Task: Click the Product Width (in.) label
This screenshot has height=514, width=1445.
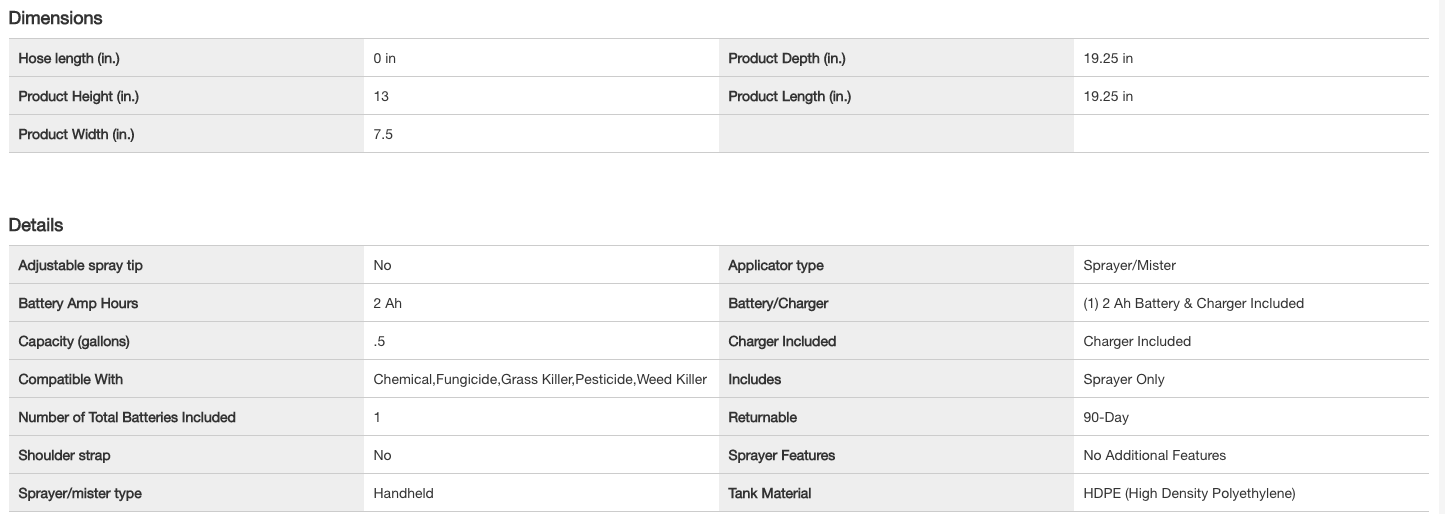Action: click(x=76, y=134)
